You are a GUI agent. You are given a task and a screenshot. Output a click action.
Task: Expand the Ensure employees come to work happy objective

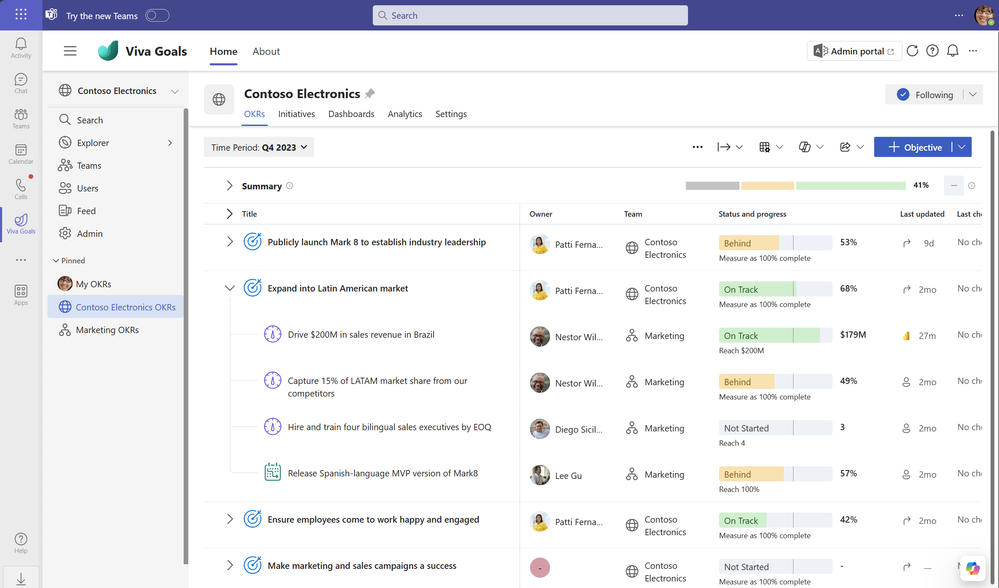[x=230, y=519]
